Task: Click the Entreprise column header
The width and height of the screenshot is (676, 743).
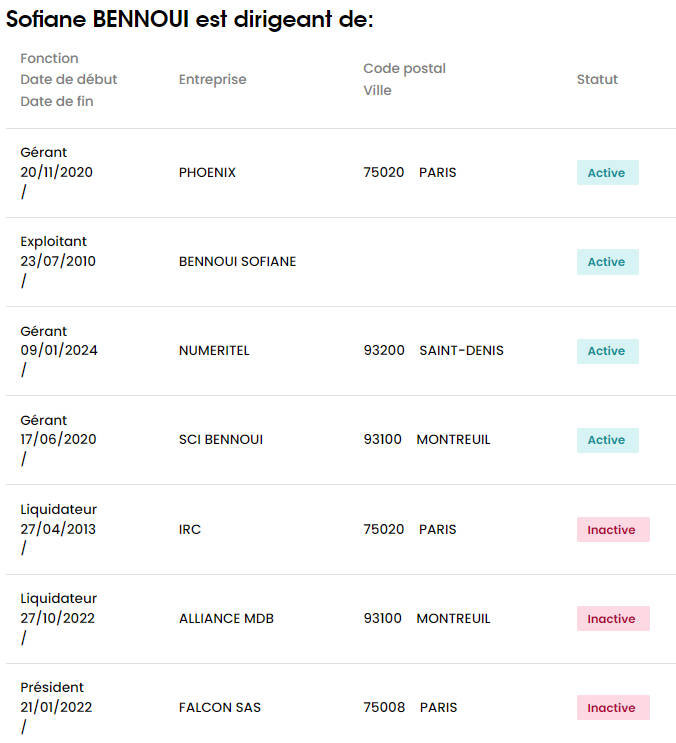Action: point(213,80)
